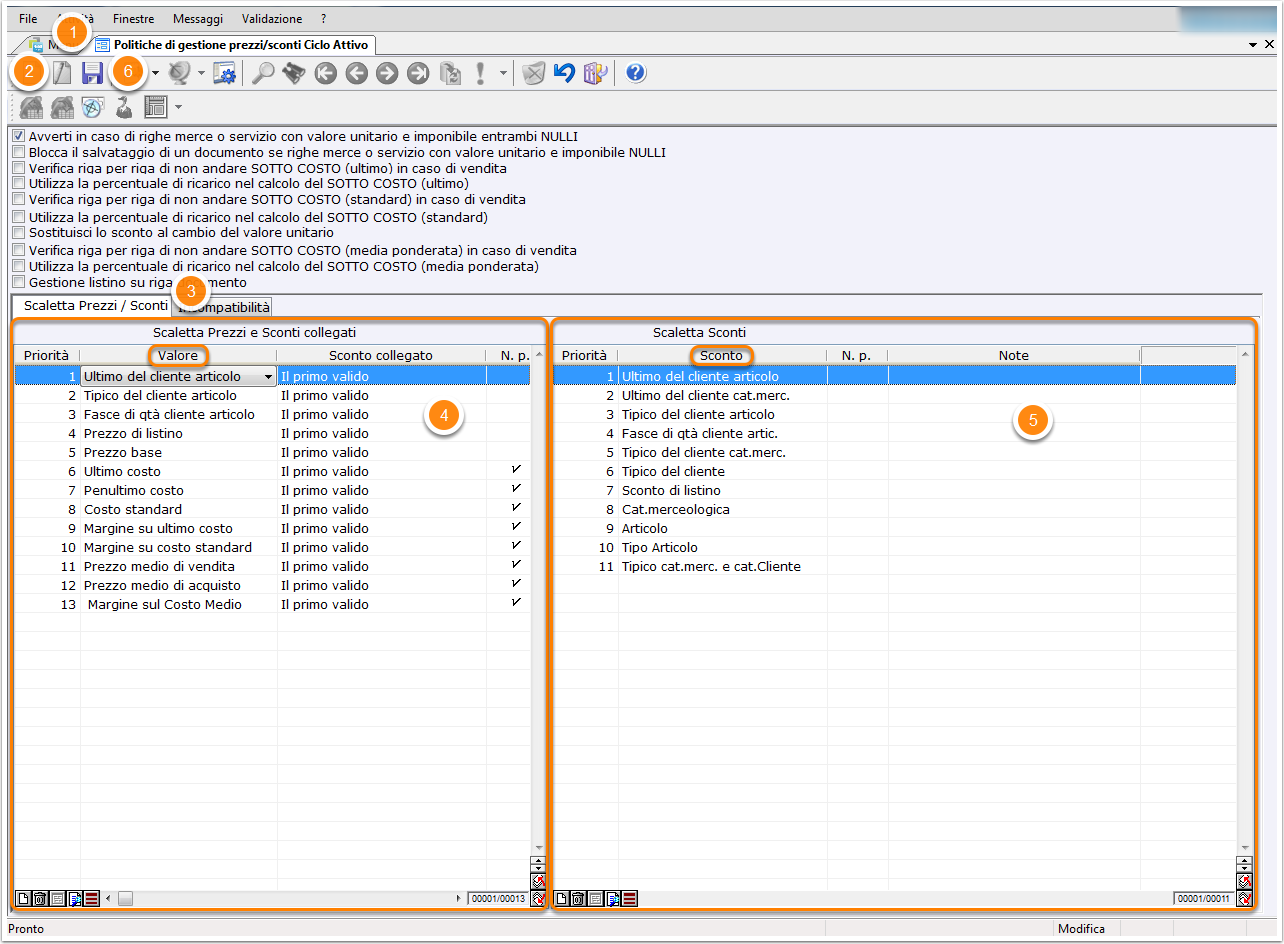Click the magnifying glass search icon
This screenshot has height=944, width=1284.
pos(263,73)
